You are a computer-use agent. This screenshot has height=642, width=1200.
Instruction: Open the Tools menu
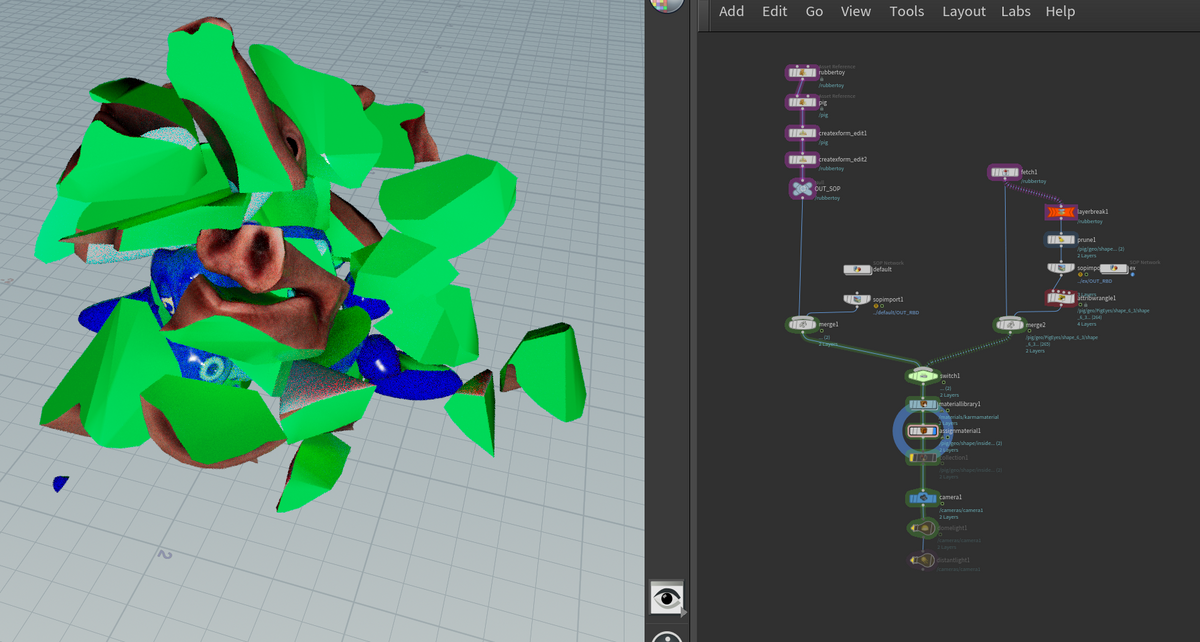(x=907, y=11)
